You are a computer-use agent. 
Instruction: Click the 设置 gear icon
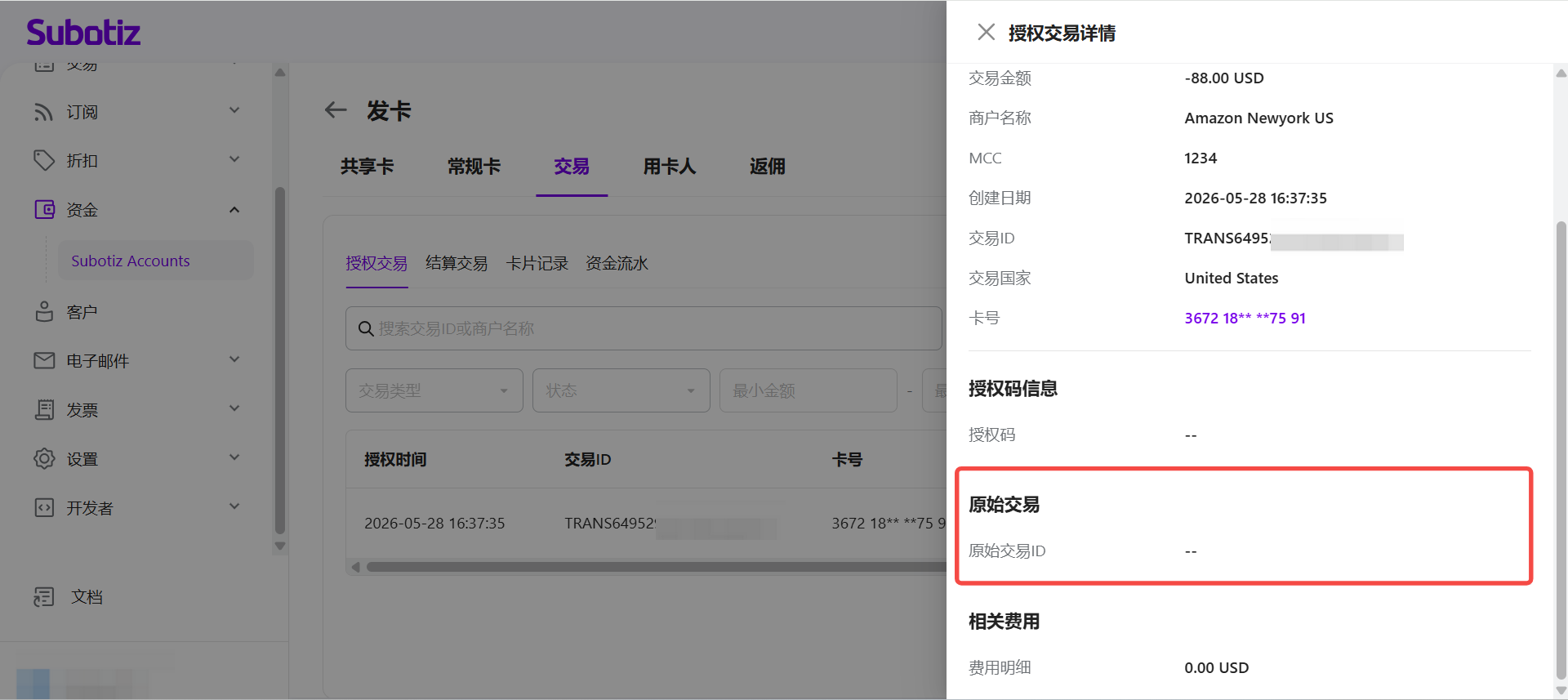[44, 458]
